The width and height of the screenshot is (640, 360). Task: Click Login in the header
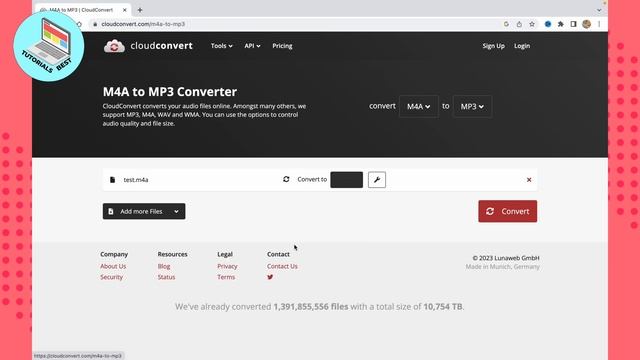pyautogui.click(x=522, y=46)
